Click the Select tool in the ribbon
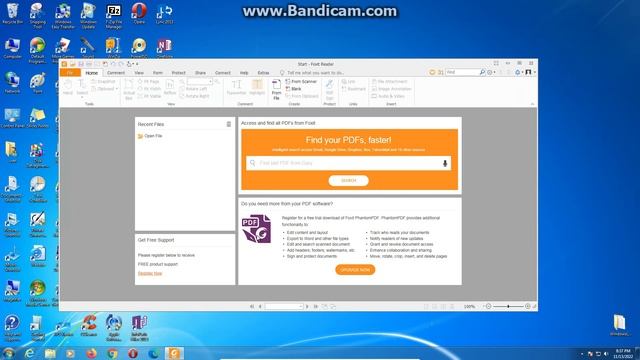This screenshot has height=360, width=640. (x=82, y=87)
